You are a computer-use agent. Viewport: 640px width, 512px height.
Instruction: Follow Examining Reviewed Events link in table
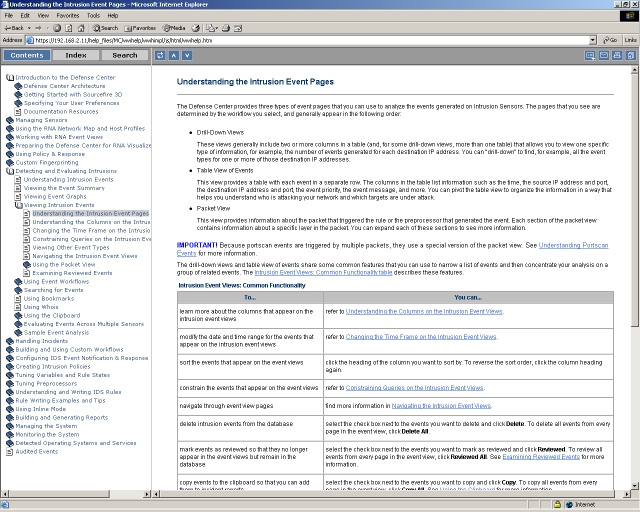point(541,457)
